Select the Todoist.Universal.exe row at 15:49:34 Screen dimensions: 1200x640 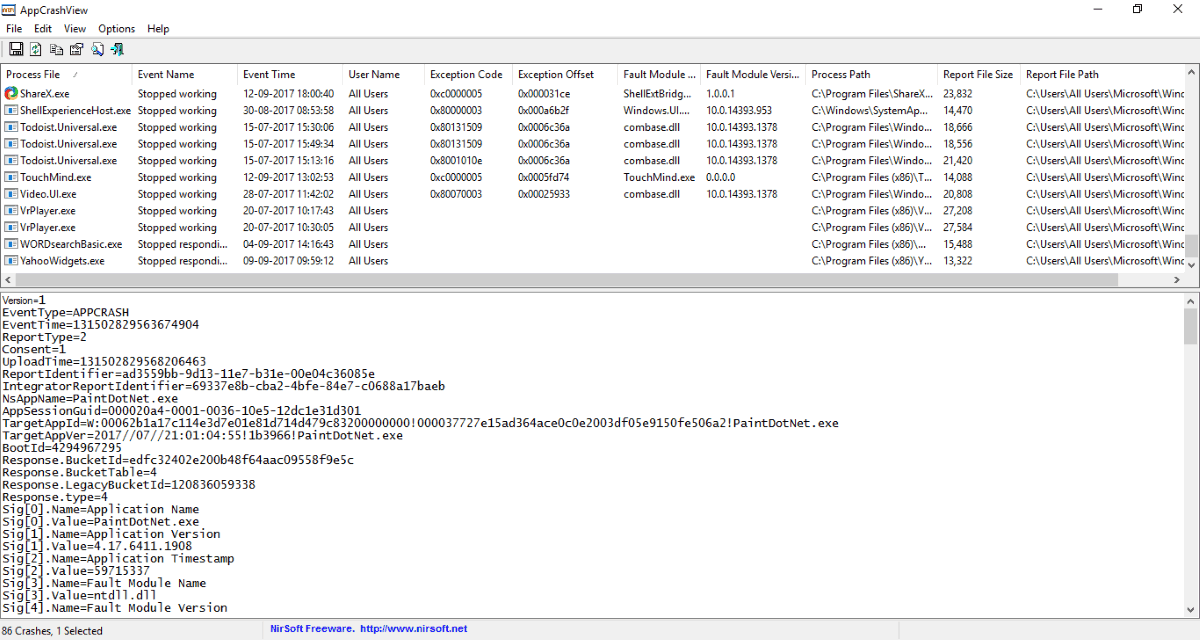[x=592, y=144]
